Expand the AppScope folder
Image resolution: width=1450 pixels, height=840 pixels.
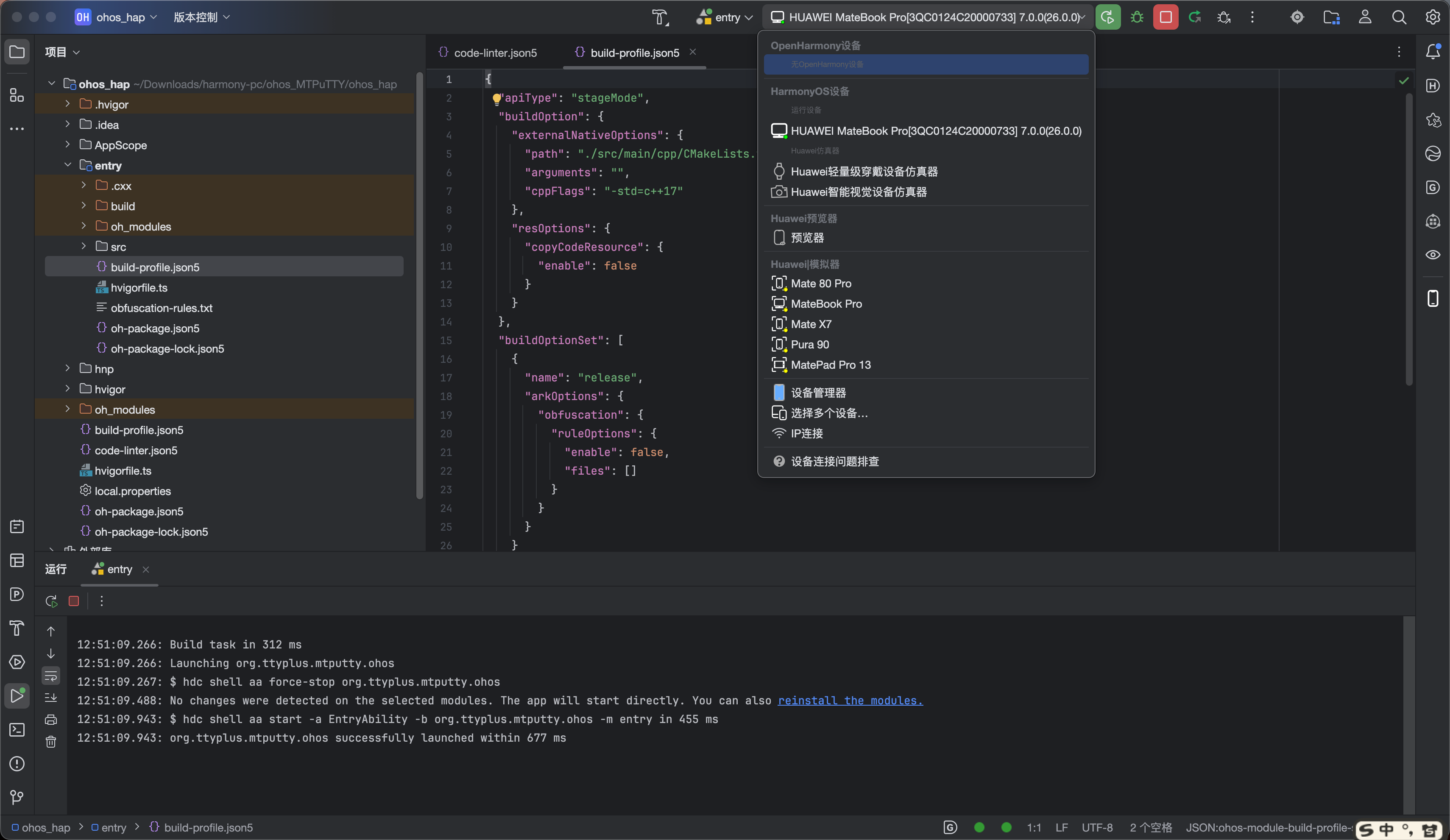click(x=67, y=145)
